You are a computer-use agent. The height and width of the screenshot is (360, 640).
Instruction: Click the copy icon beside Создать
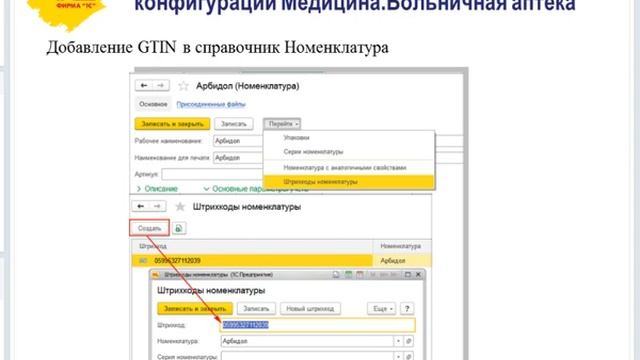pyautogui.click(x=179, y=229)
